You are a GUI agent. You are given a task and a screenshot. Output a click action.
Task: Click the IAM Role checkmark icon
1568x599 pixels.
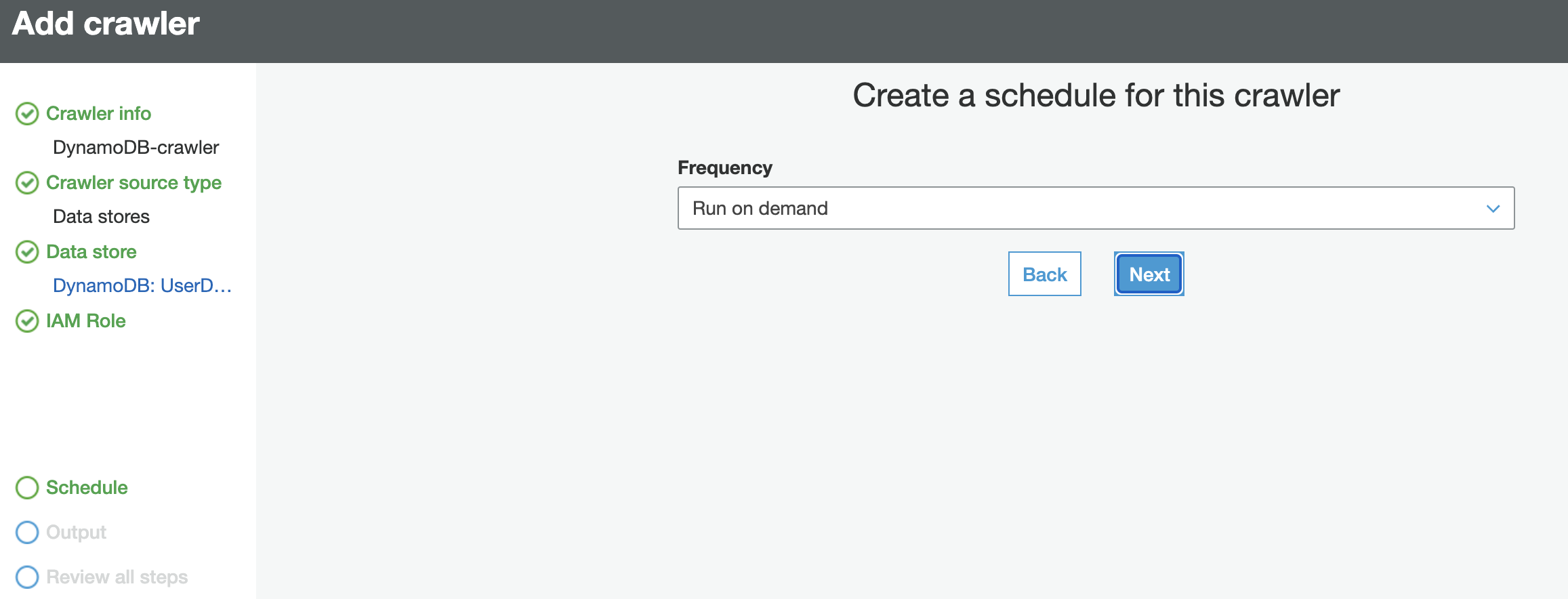point(27,321)
